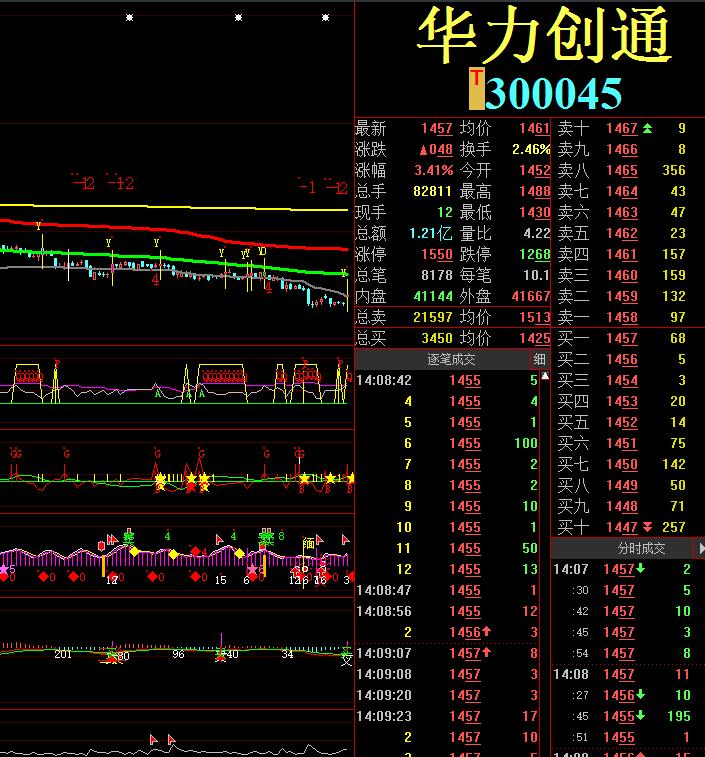Select the 14:09:23 tick with volume 17
Viewport: 705px width, 757px height.
tap(447, 716)
